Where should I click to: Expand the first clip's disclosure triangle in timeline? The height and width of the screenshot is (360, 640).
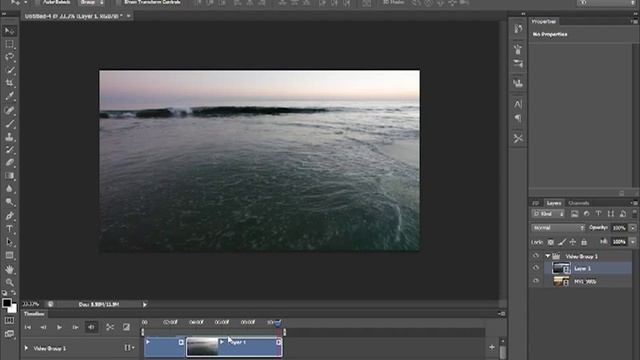pos(148,342)
